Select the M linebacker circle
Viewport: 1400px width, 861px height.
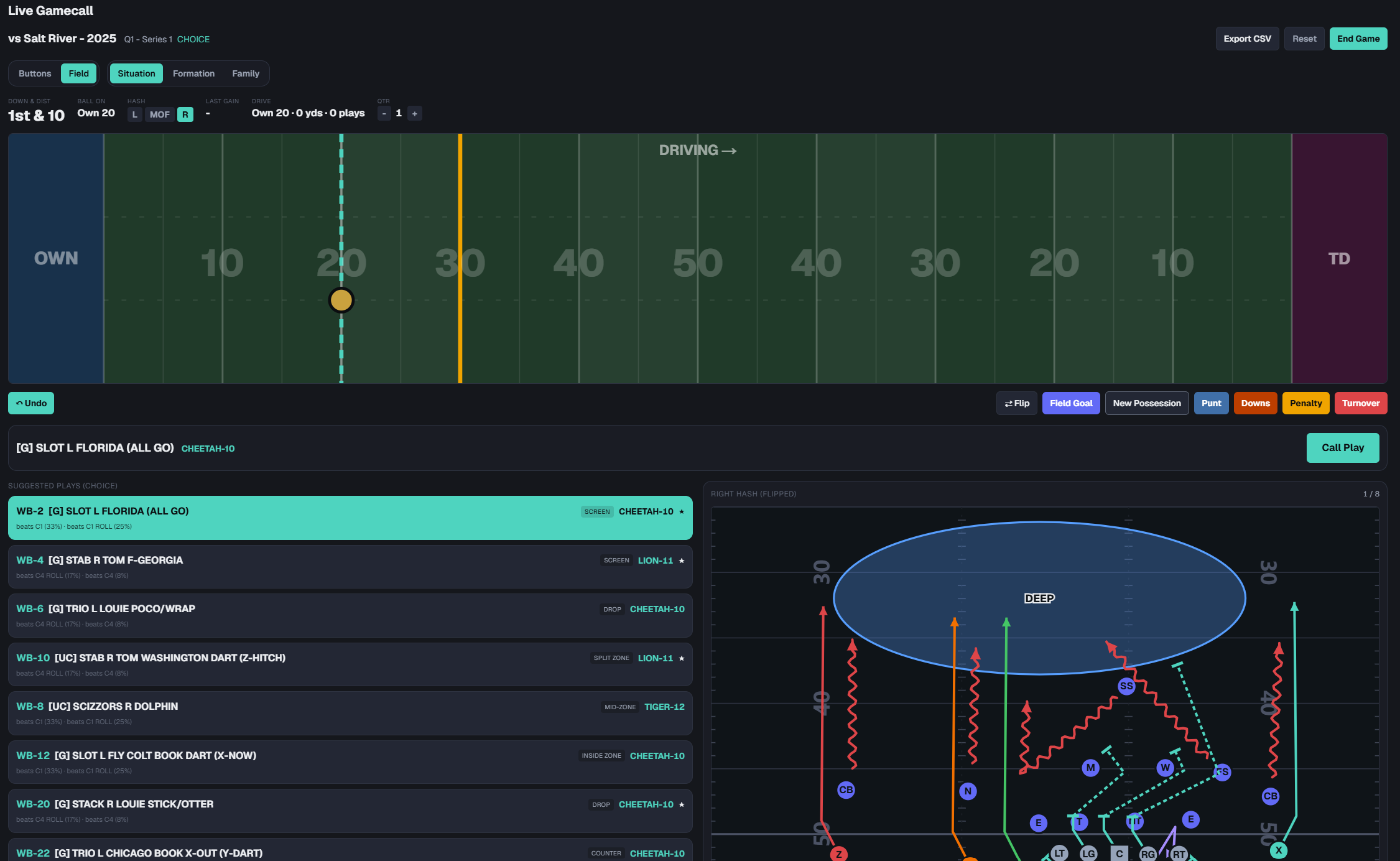(x=1090, y=768)
